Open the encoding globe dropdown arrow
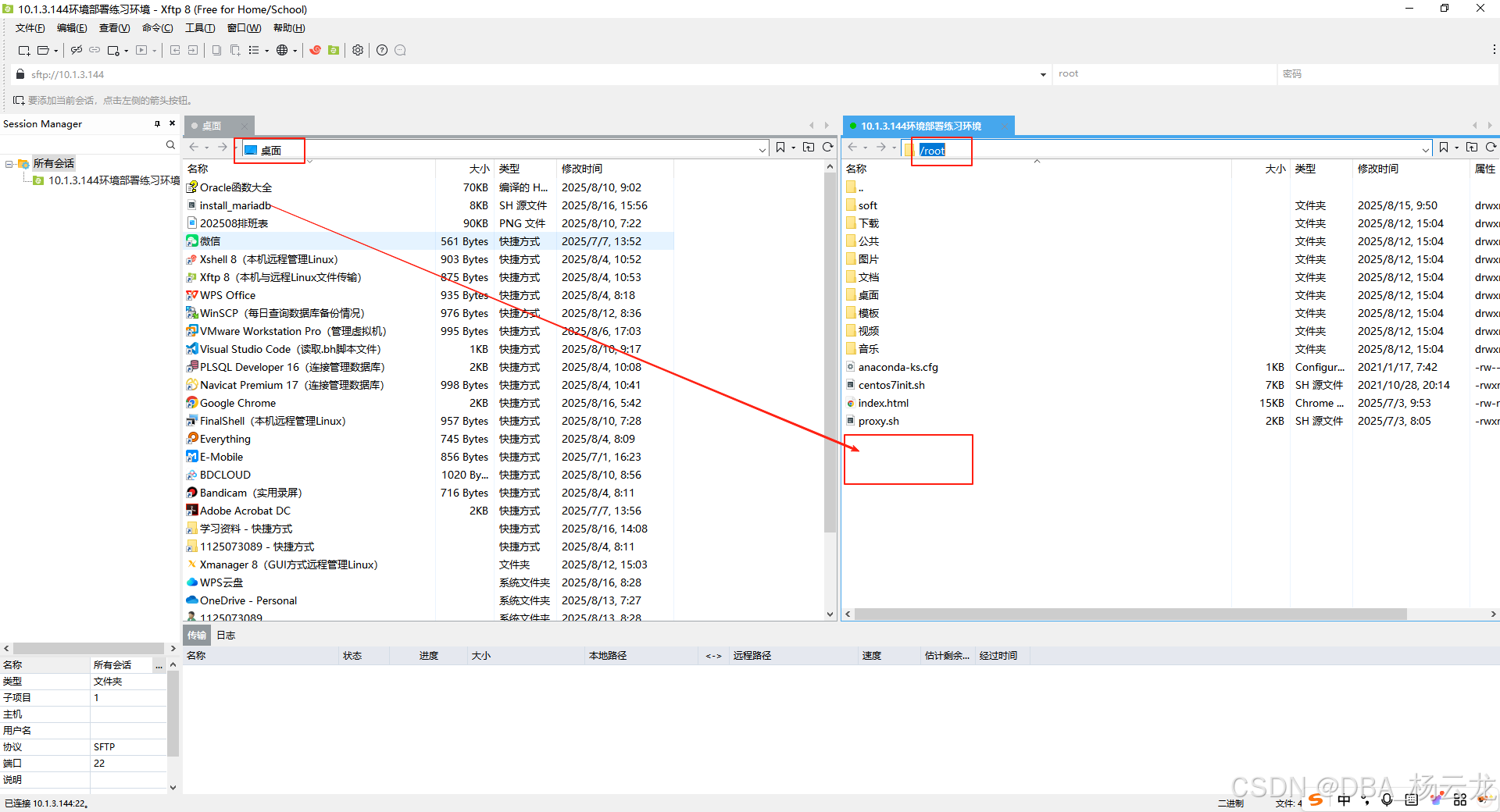Image resolution: width=1500 pixels, height=812 pixels. 295,51
